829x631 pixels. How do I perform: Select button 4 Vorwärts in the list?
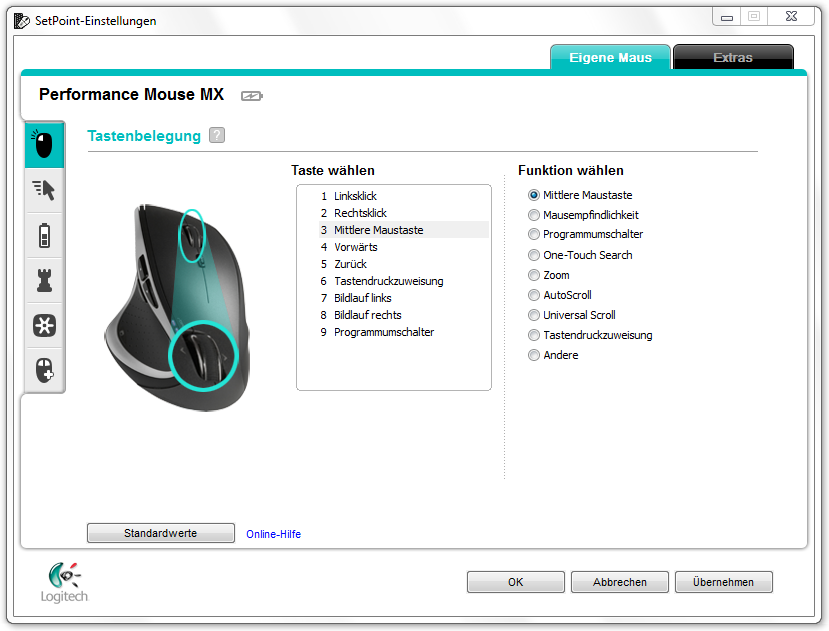355,247
